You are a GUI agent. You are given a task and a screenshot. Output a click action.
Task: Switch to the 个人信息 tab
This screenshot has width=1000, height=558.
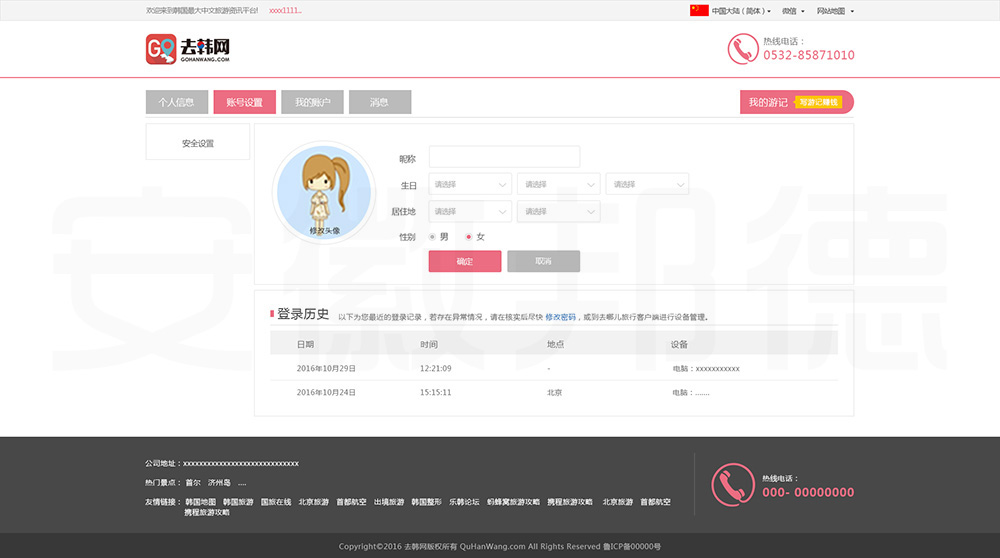click(176, 102)
